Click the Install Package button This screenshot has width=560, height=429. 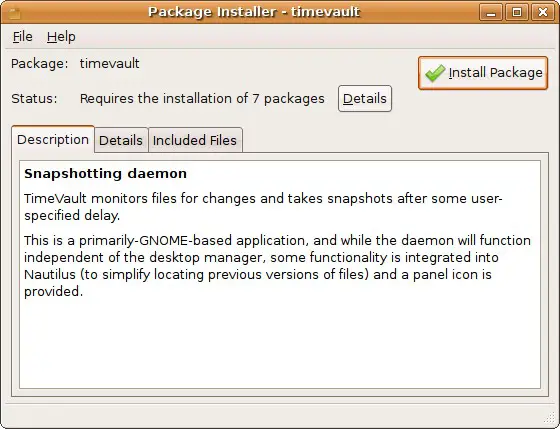coord(483,73)
